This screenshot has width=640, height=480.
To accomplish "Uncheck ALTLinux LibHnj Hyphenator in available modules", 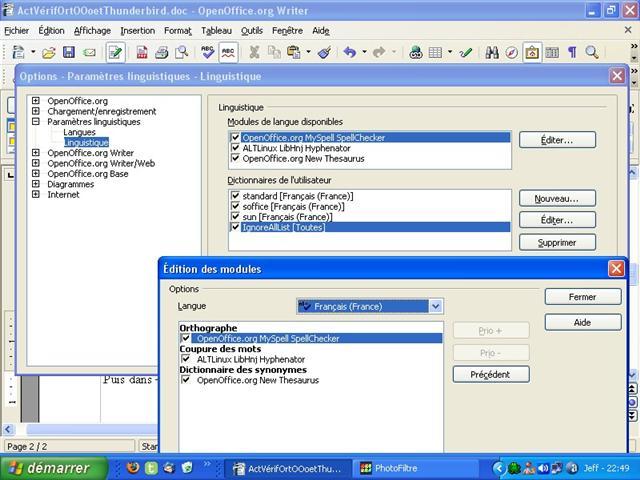I will click(x=235, y=148).
